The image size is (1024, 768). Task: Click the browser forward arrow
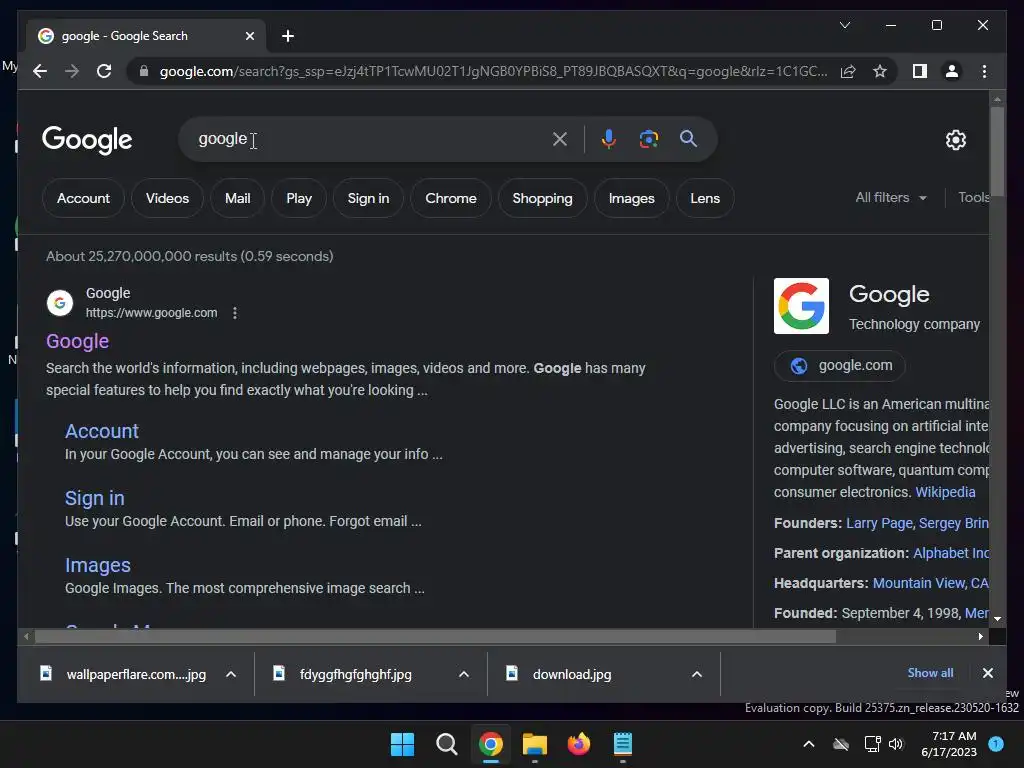click(x=72, y=71)
